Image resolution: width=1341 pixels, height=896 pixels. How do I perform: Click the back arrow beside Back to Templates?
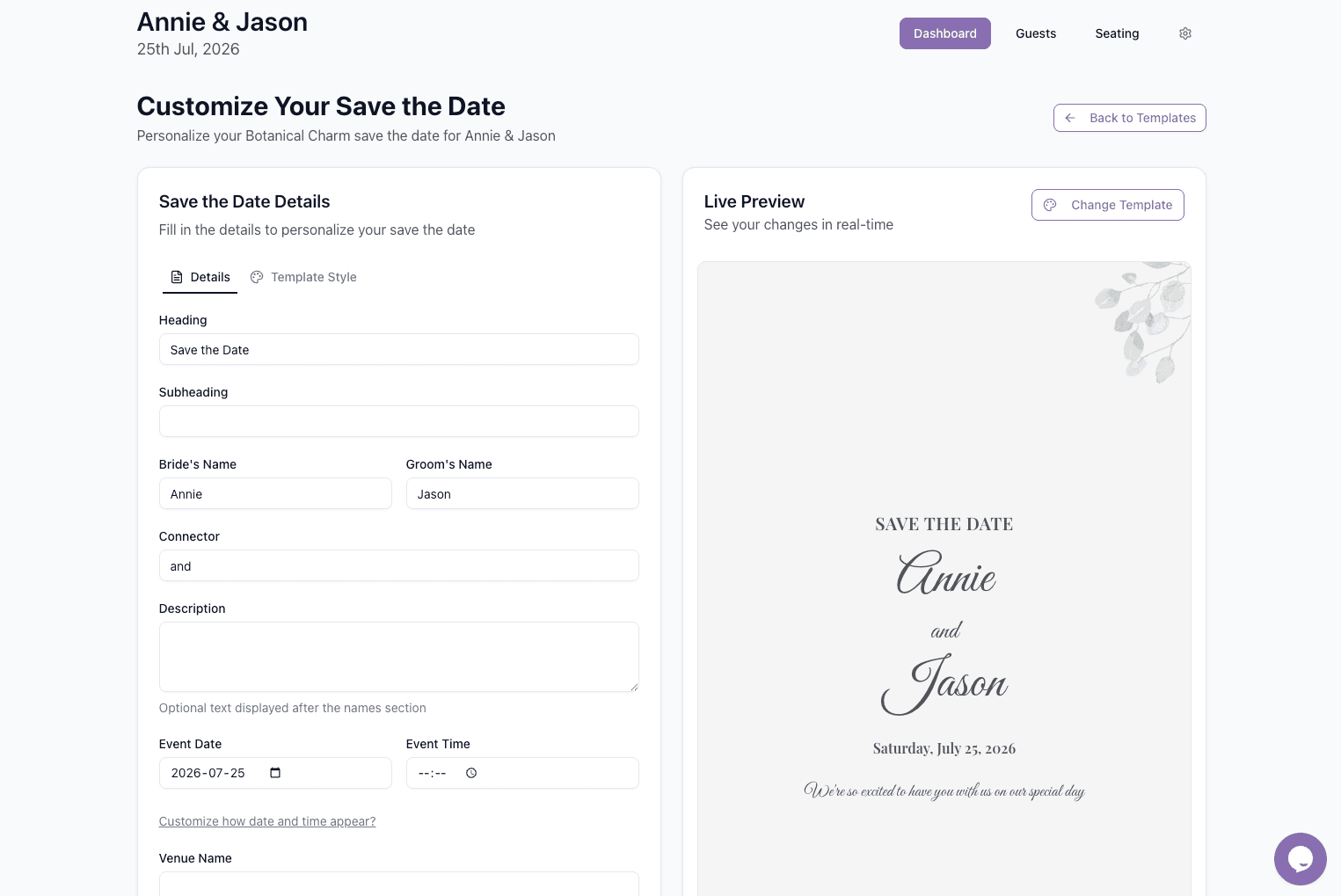(1069, 118)
